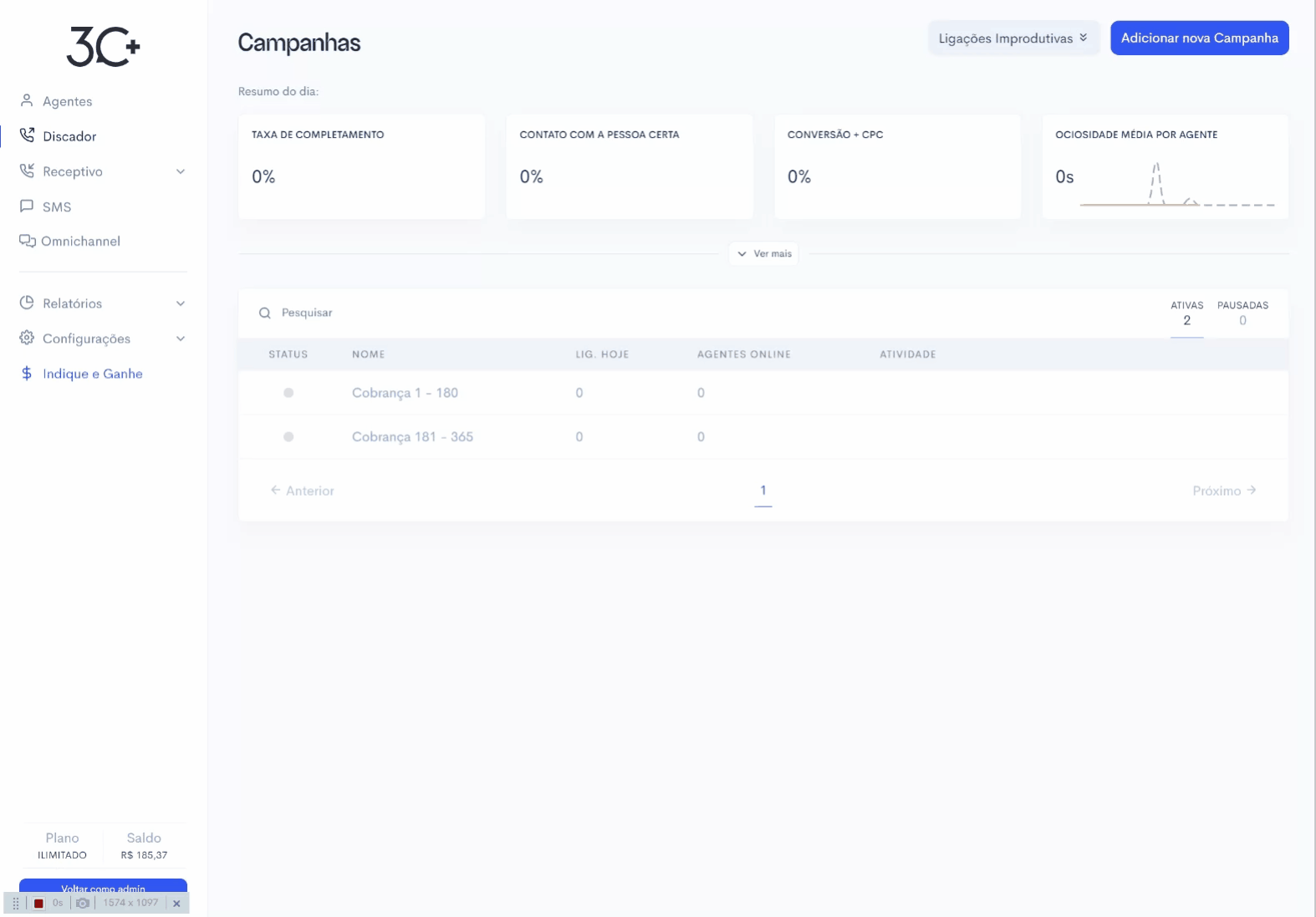Click the STATUS column header
This screenshot has height=917, width=1316.
288,354
